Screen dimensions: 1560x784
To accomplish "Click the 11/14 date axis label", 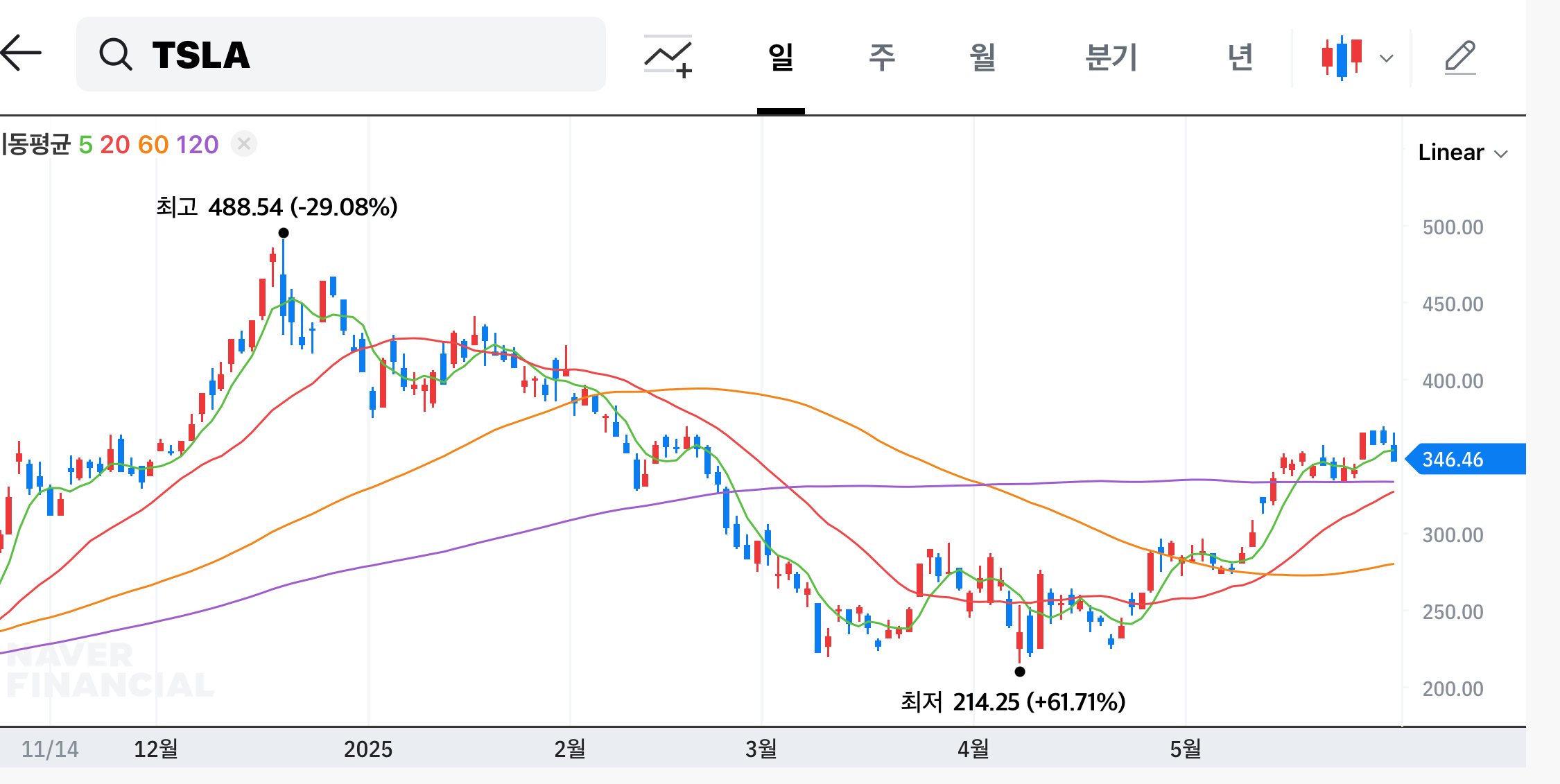I will click(50, 749).
